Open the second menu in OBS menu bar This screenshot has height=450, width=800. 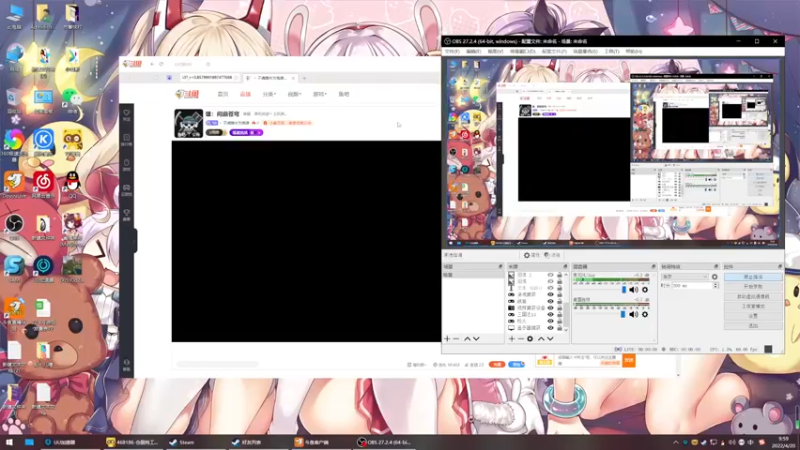pyautogui.click(x=473, y=52)
